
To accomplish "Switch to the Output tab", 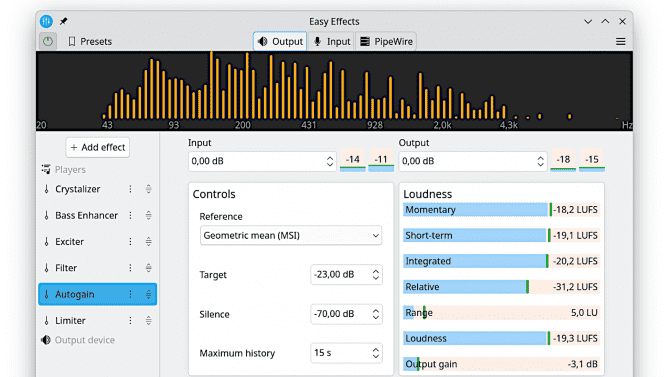I will tap(280, 41).
